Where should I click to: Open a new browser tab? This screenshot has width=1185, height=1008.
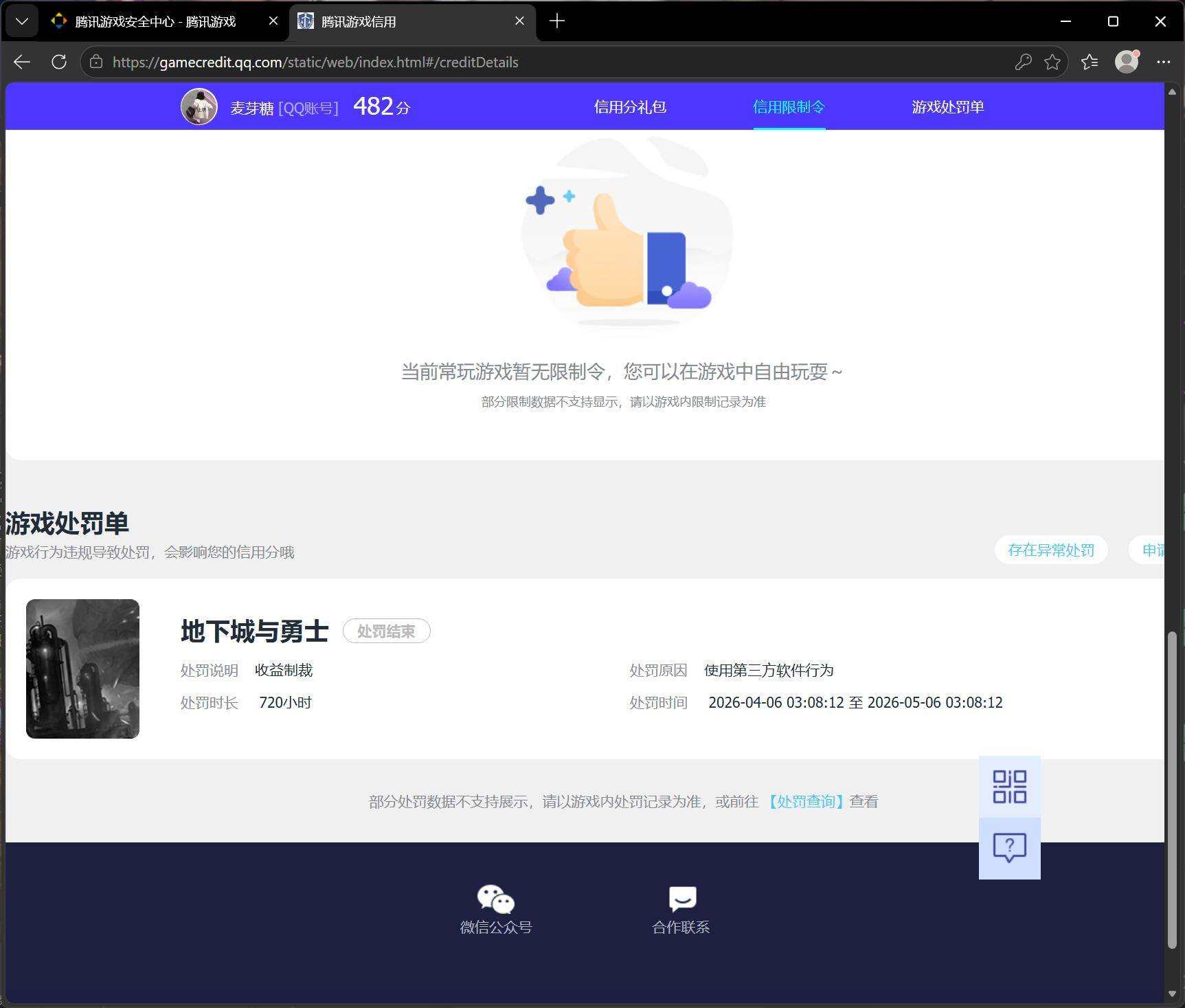click(x=557, y=21)
